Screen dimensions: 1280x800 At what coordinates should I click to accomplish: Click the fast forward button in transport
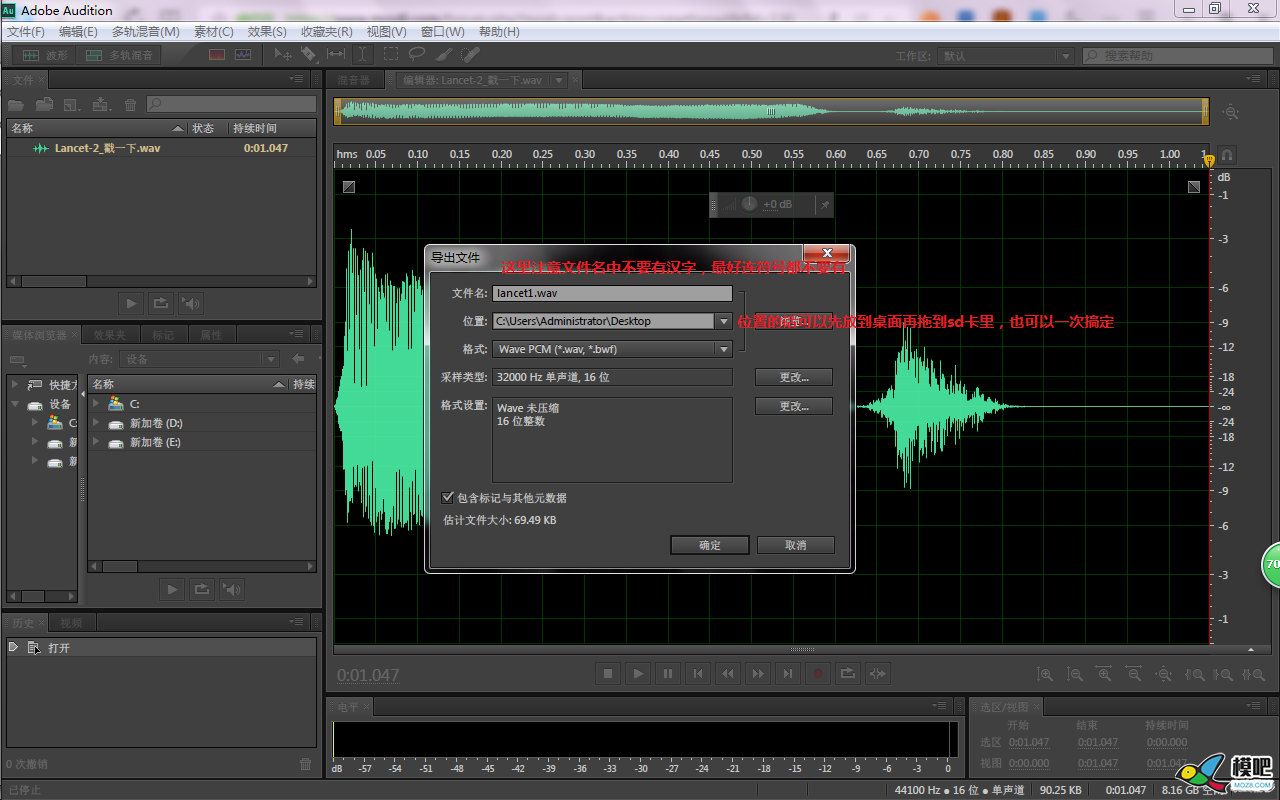758,674
